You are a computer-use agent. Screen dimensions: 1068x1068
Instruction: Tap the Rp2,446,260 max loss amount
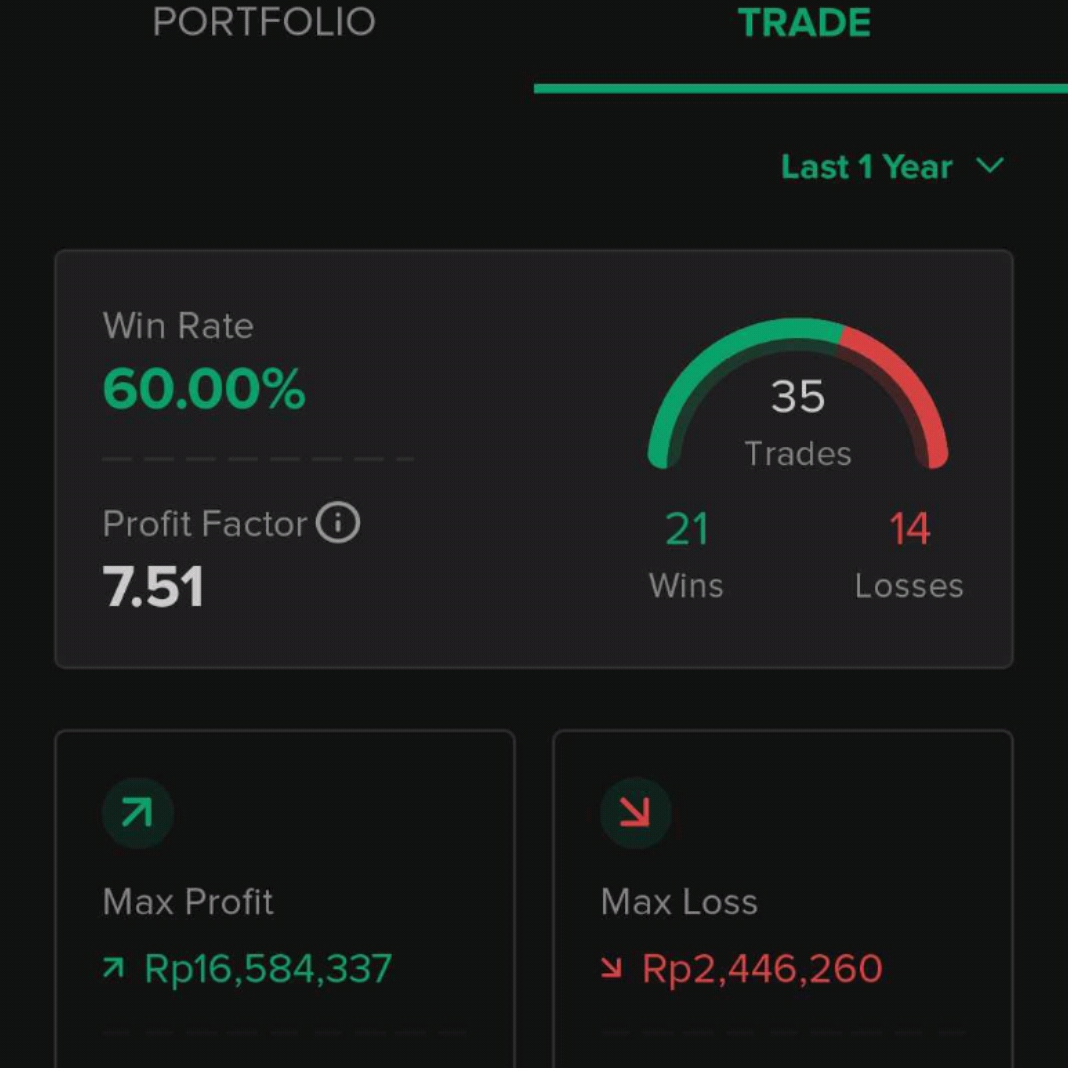pos(762,969)
